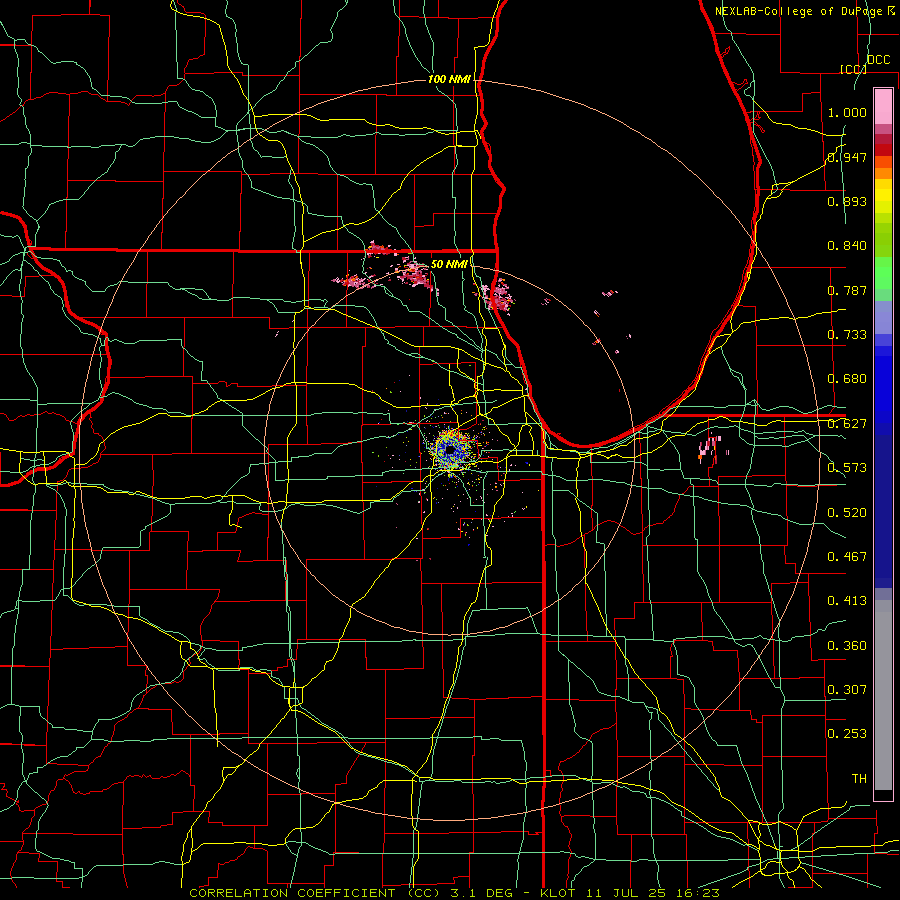
Task: Click the "TH" threshold label
Action: point(859,779)
